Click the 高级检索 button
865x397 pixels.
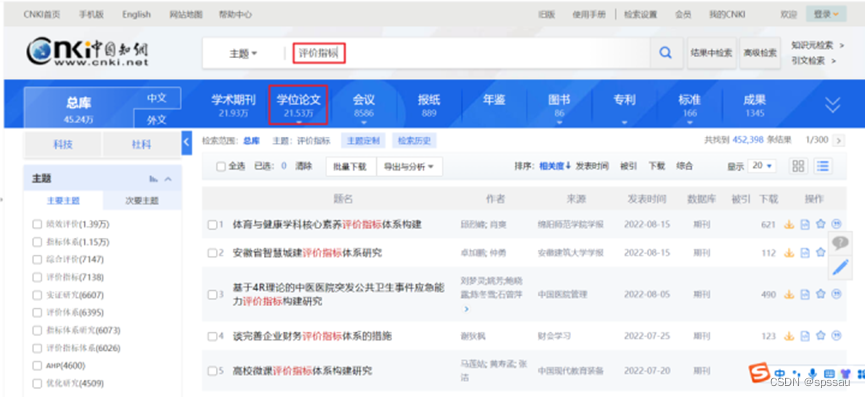pyautogui.click(x=760, y=53)
